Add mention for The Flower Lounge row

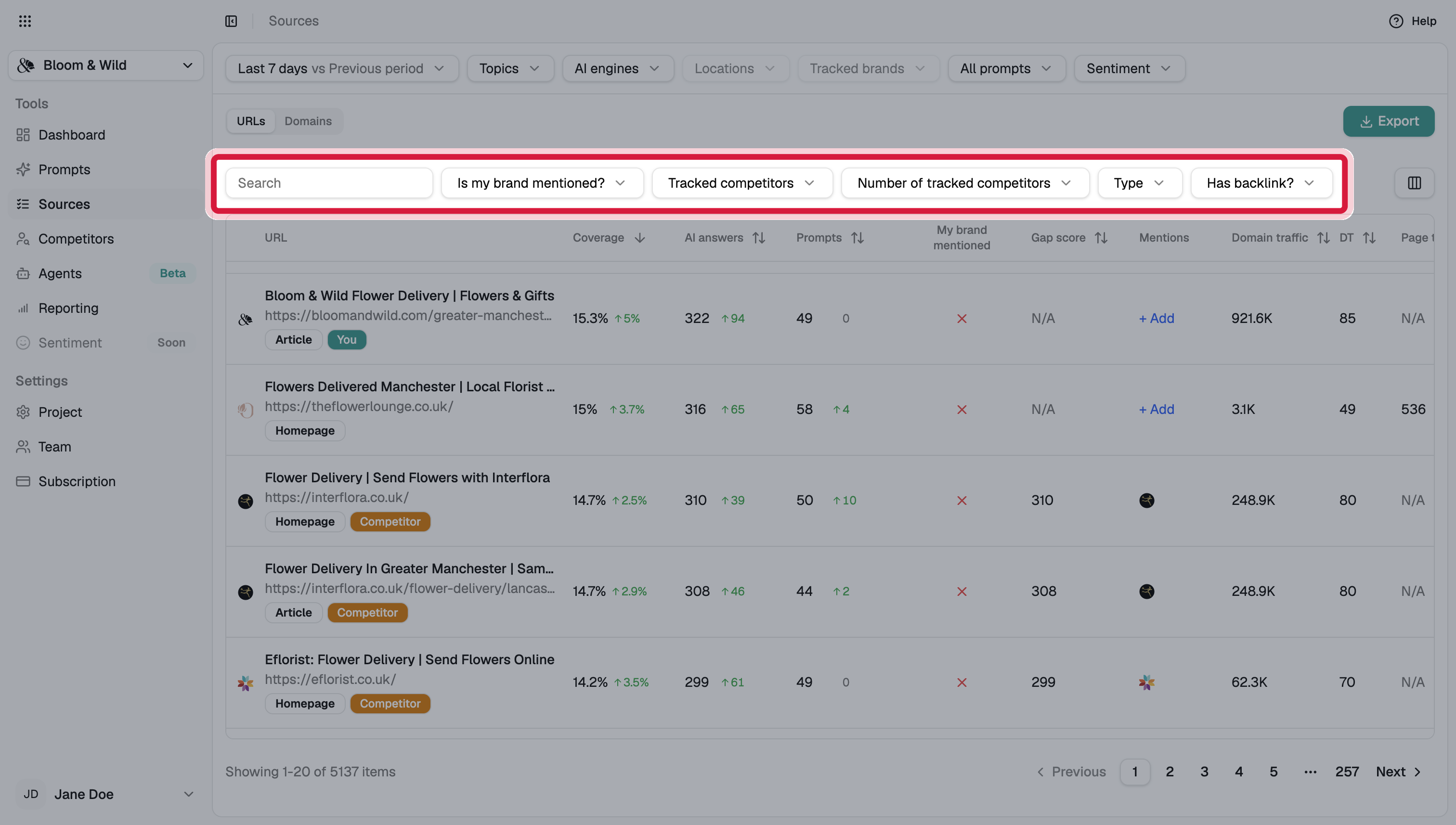1156,409
